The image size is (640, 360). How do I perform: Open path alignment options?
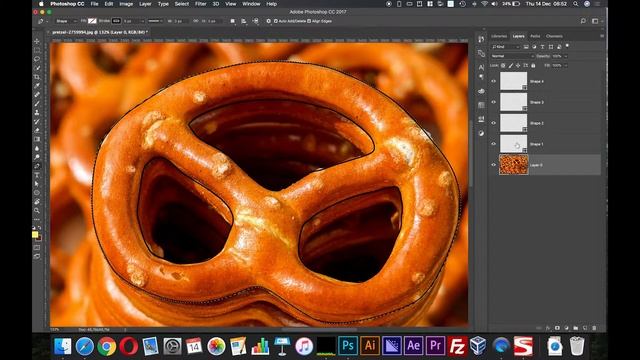tap(244, 21)
